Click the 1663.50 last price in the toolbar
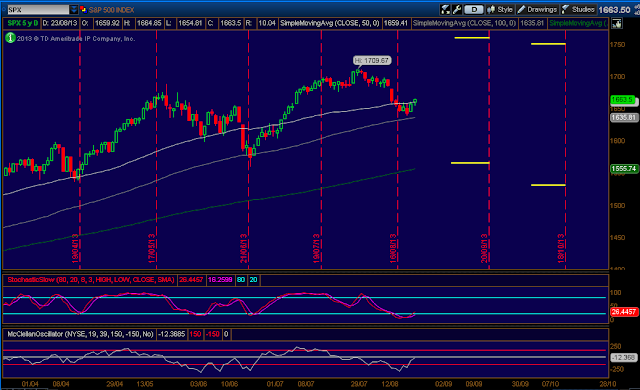Screen dimensions: 640x390 [x=615, y=10]
